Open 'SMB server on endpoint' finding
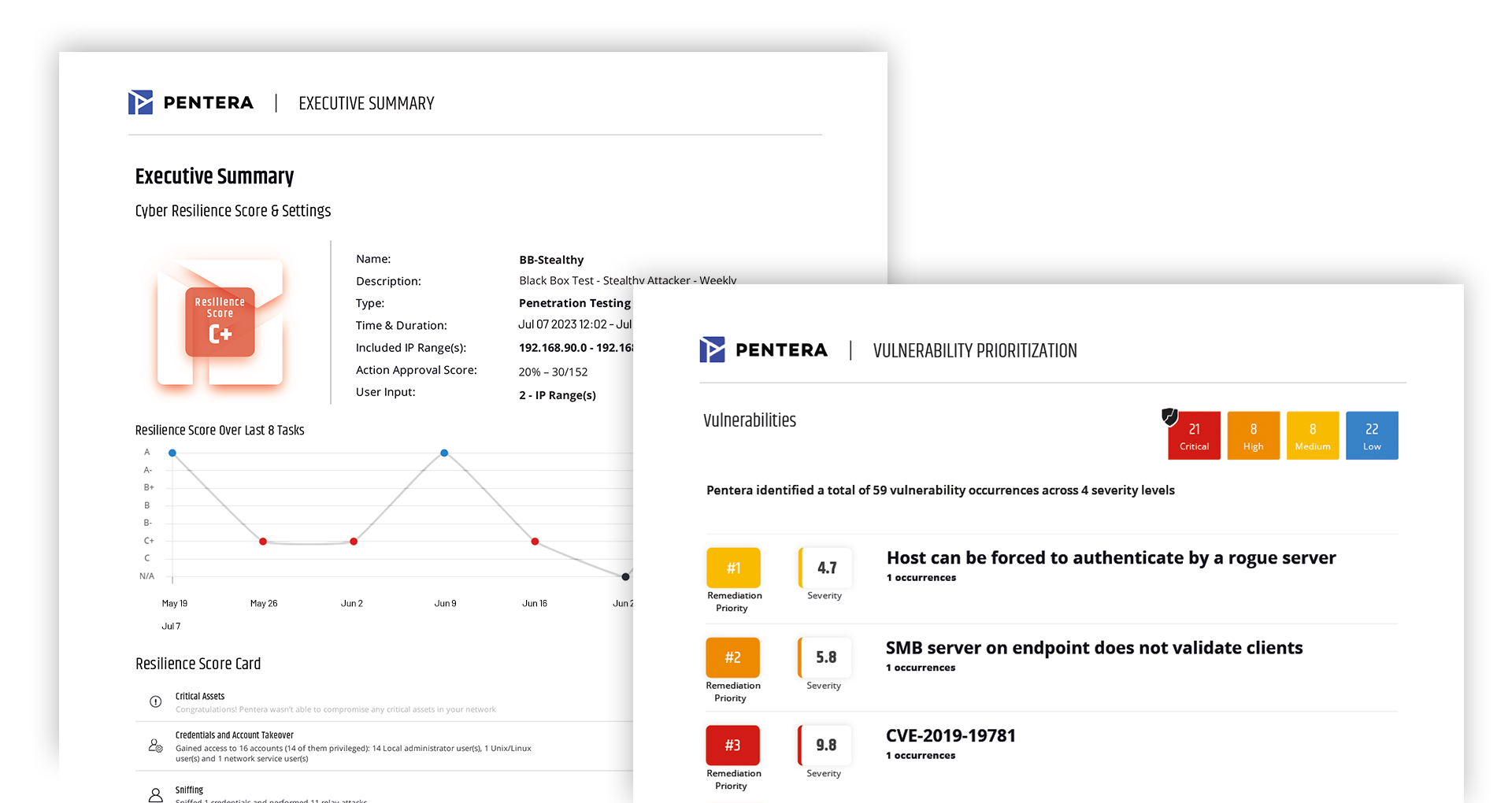This screenshot has width=1512, height=803. (x=1094, y=647)
